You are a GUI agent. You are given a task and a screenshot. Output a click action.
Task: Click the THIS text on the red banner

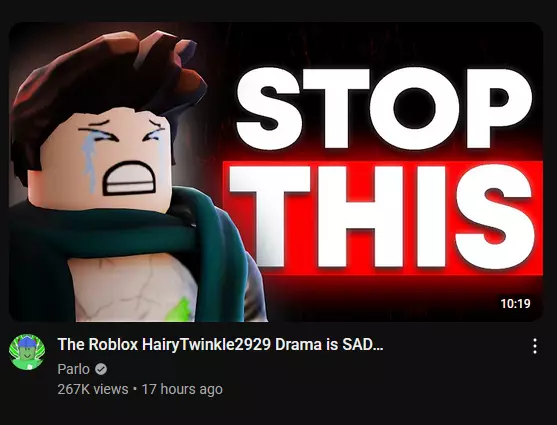pyautogui.click(x=382, y=216)
